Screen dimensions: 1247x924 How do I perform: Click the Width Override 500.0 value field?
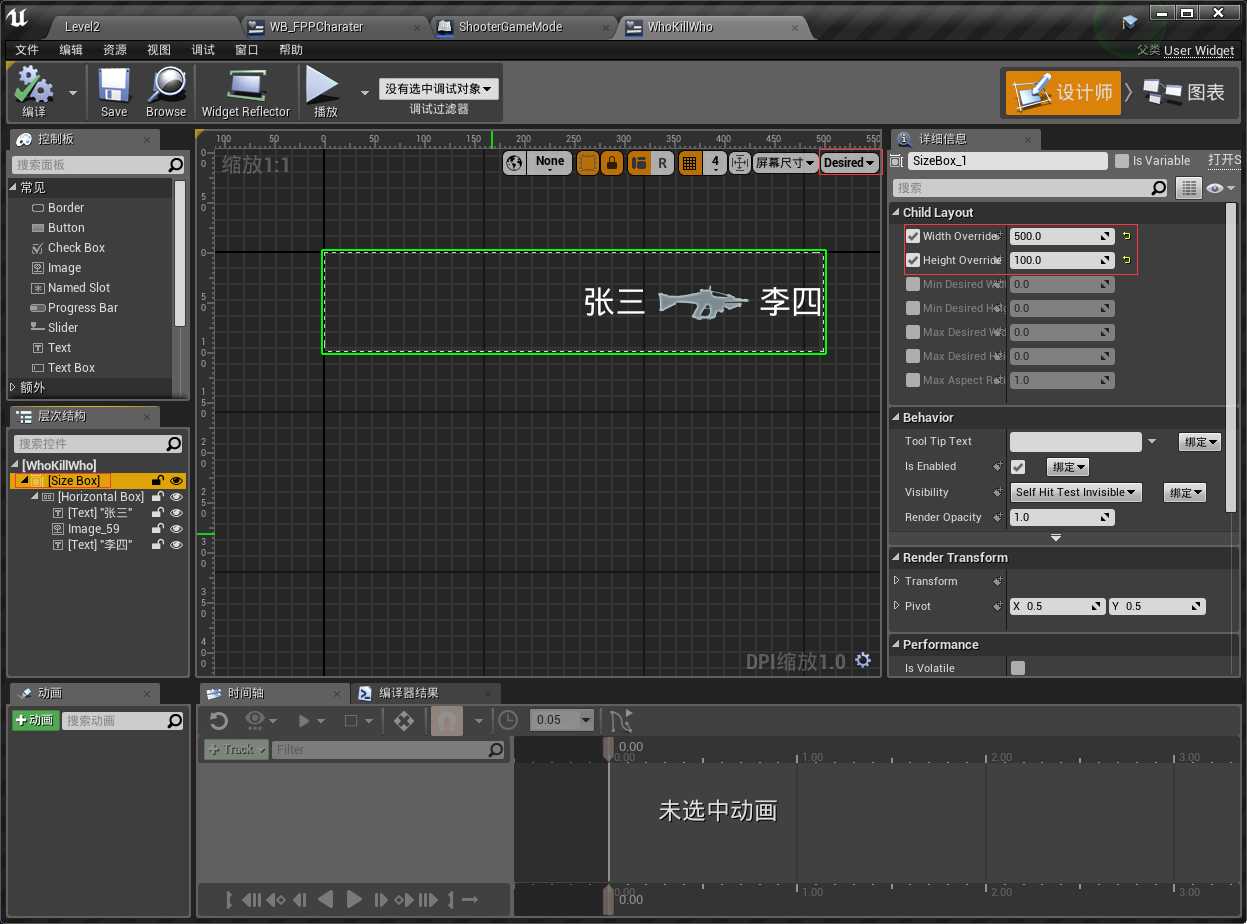point(1062,236)
